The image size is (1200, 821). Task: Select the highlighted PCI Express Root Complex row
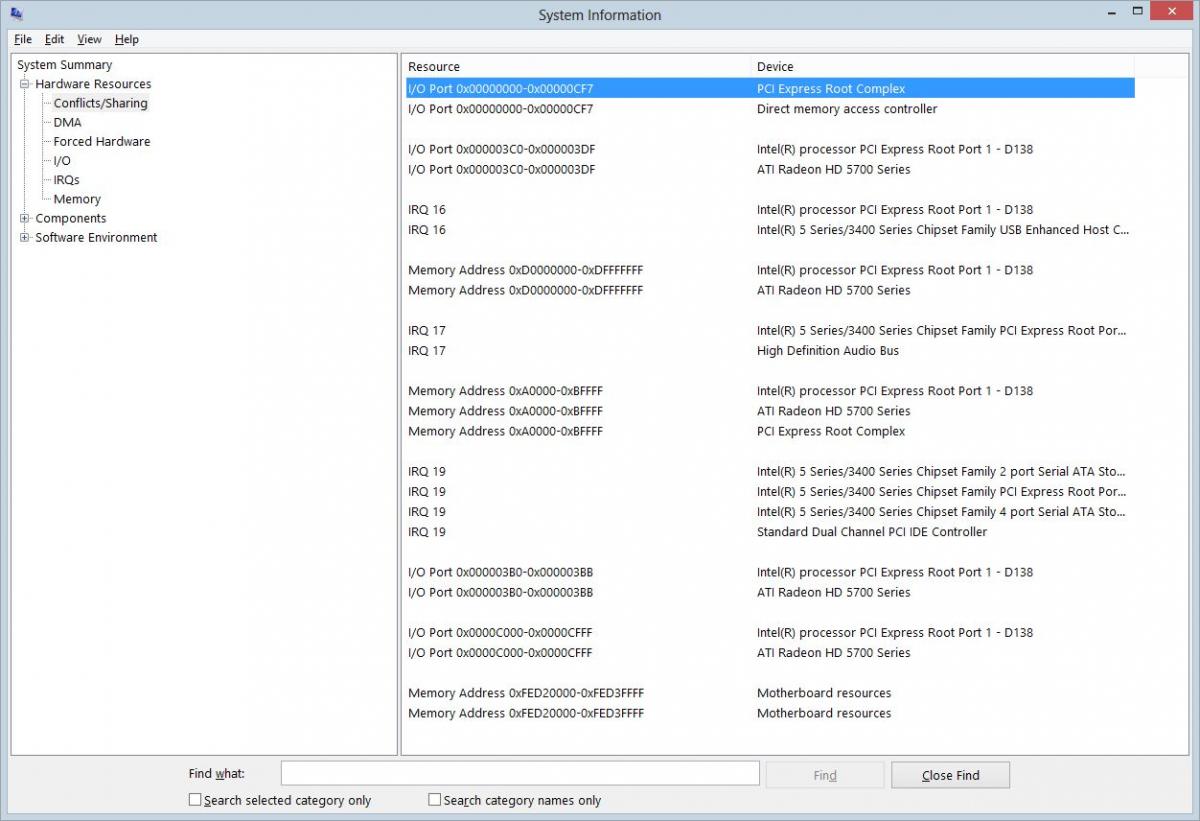click(769, 88)
